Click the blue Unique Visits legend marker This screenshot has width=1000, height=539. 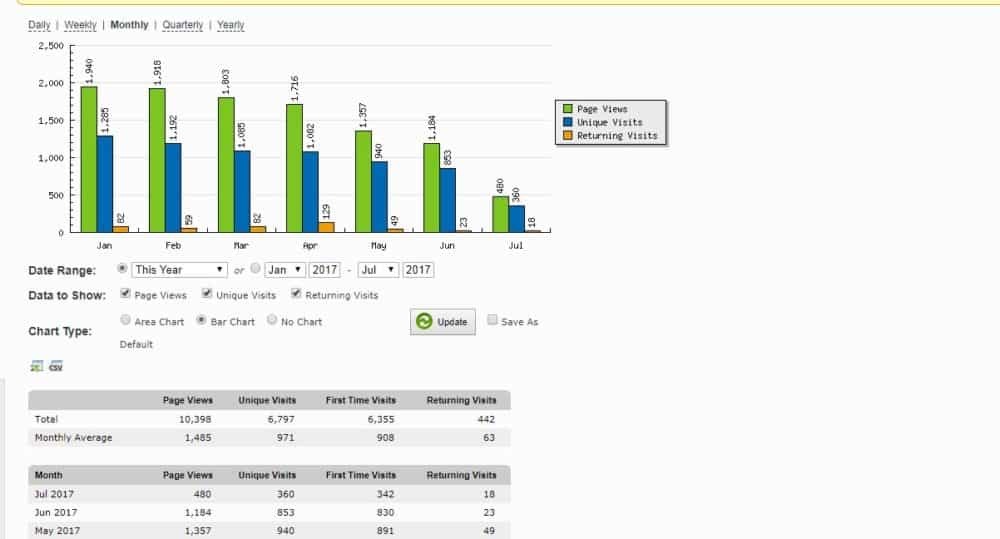click(x=568, y=122)
